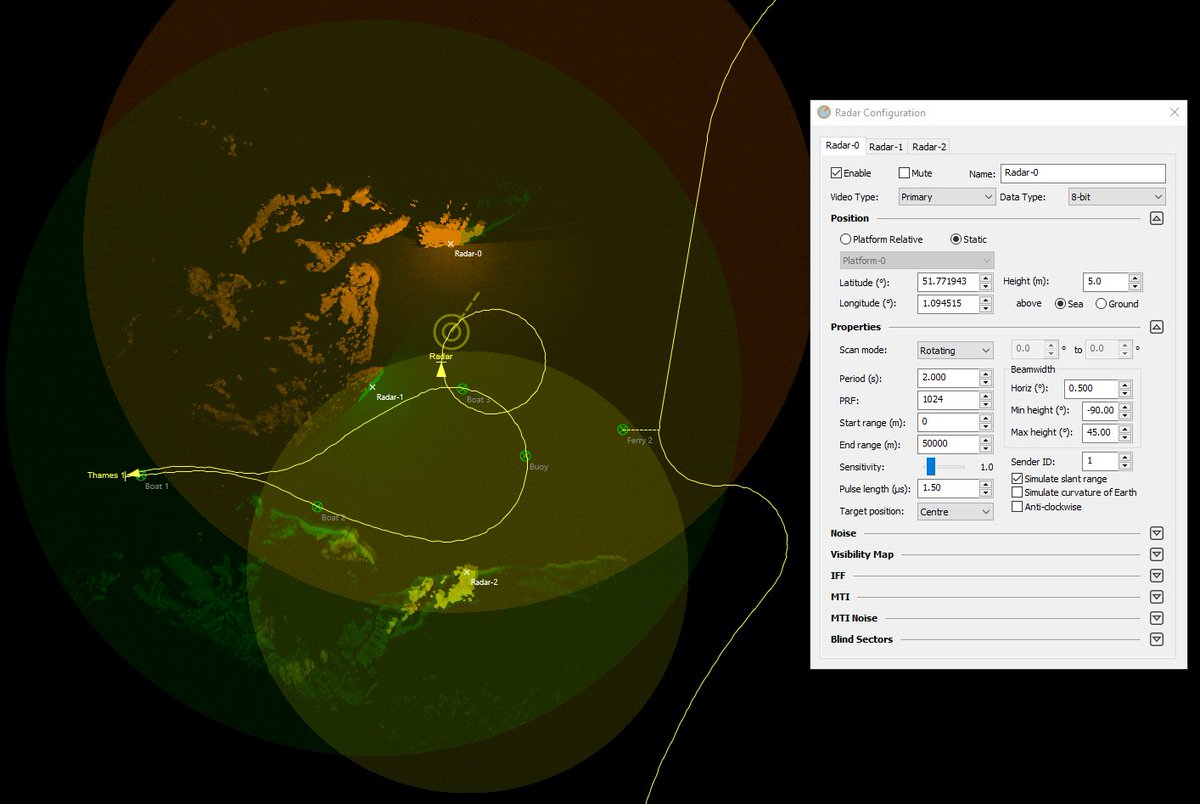Expand the MTI section
This screenshot has height=804, width=1200.
pos(1156,597)
